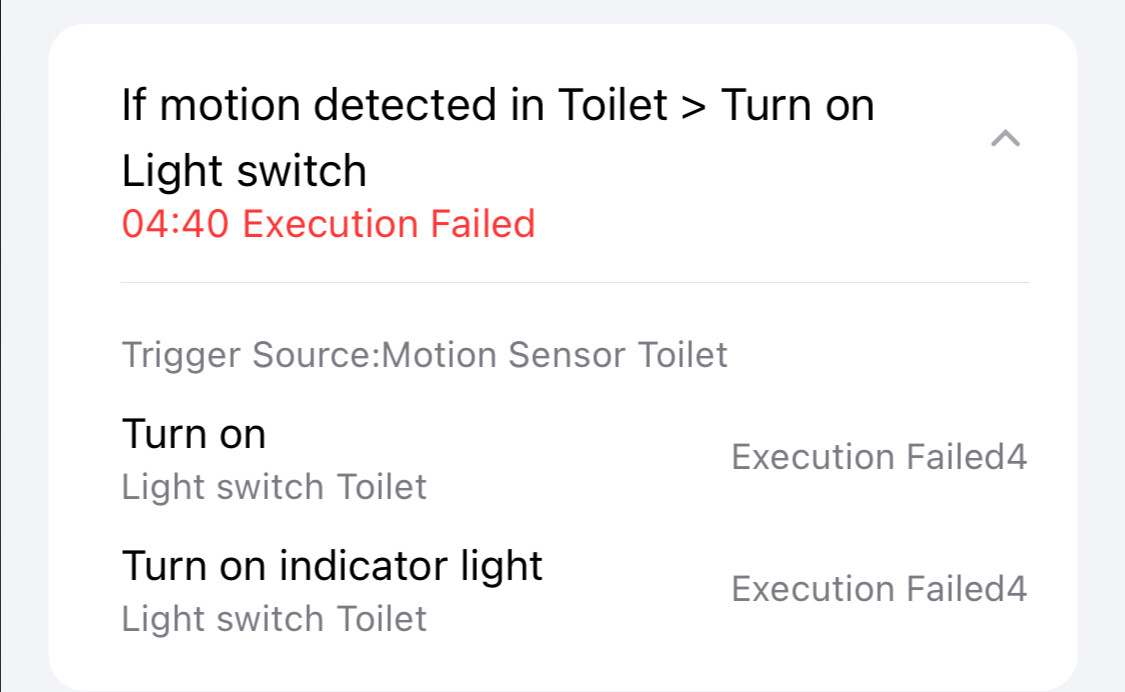
Task: Click the gray background left of the card
Action: click(x=24, y=350)
